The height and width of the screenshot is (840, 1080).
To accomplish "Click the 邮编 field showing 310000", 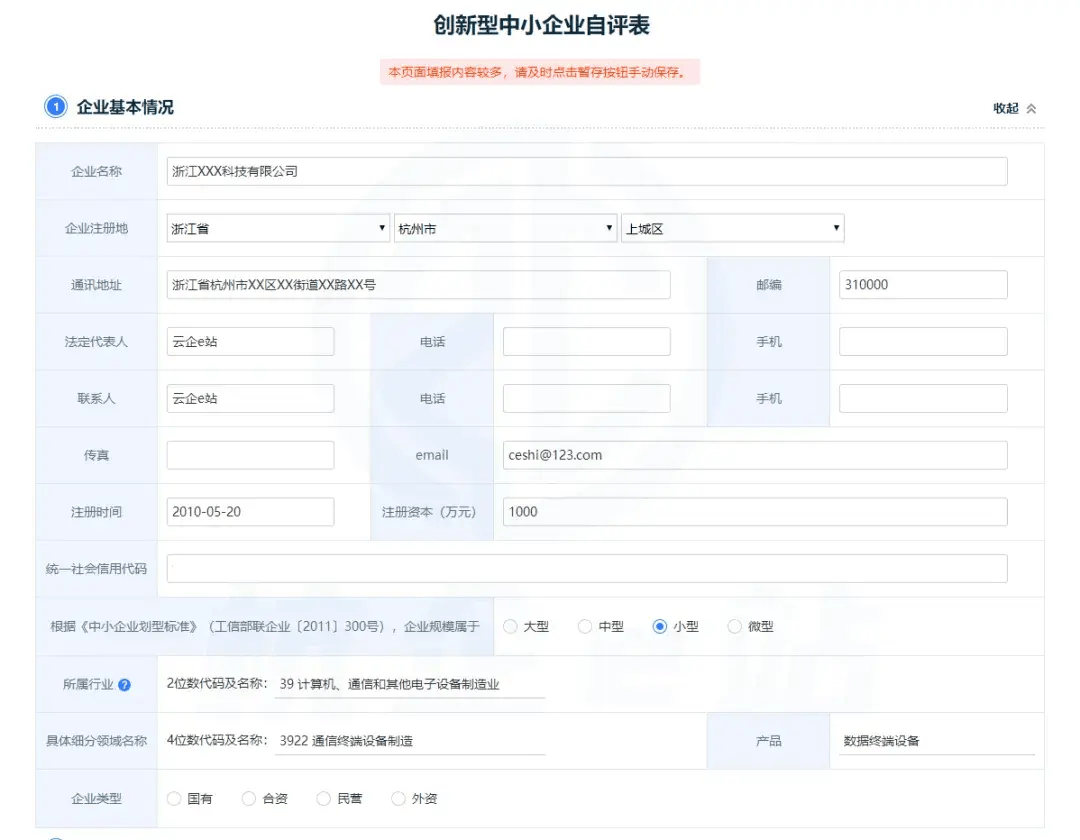I will pyautogui.click(x=923, y=285).
